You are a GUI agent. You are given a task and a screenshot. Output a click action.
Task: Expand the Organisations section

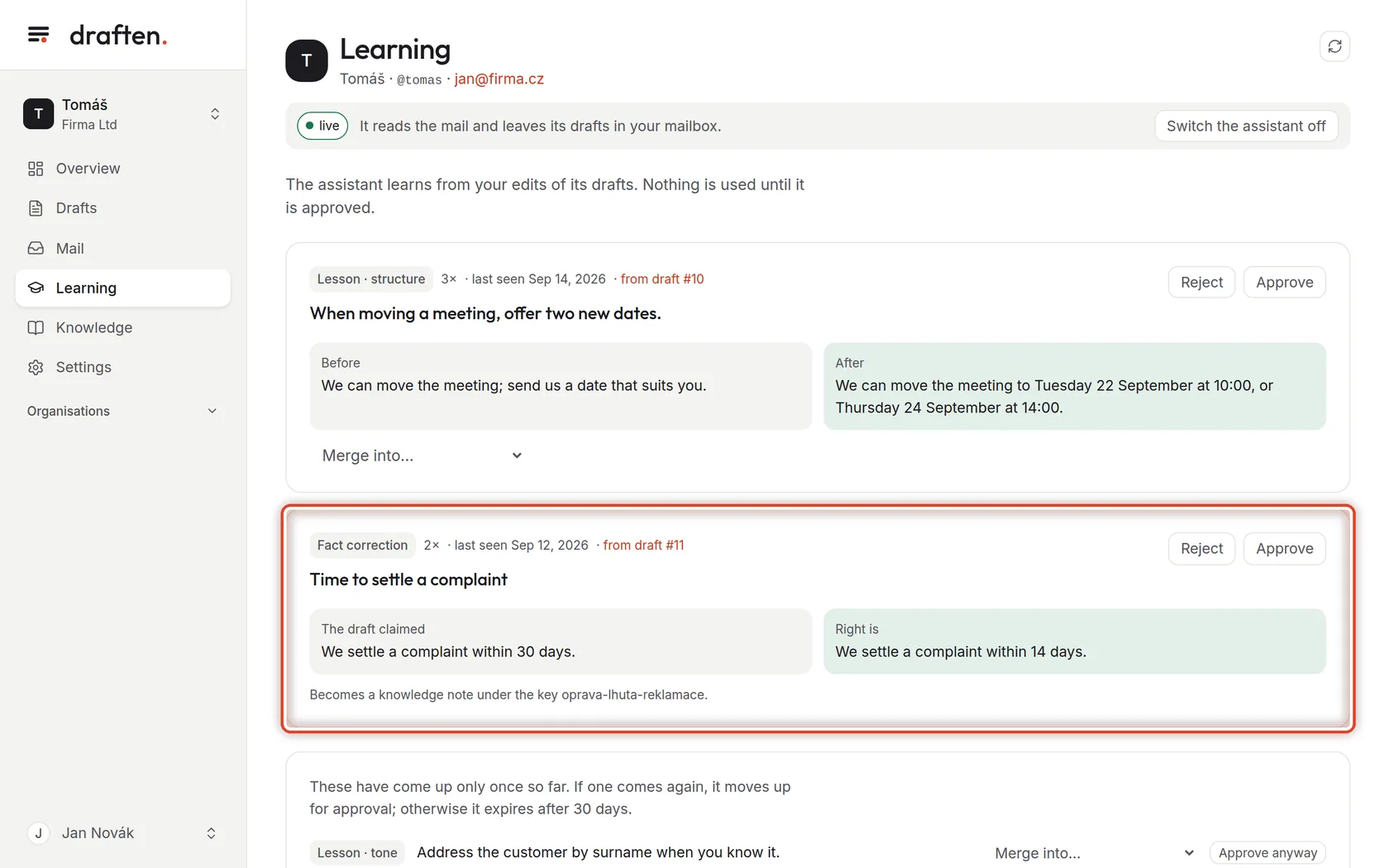[x=122, y=411]
